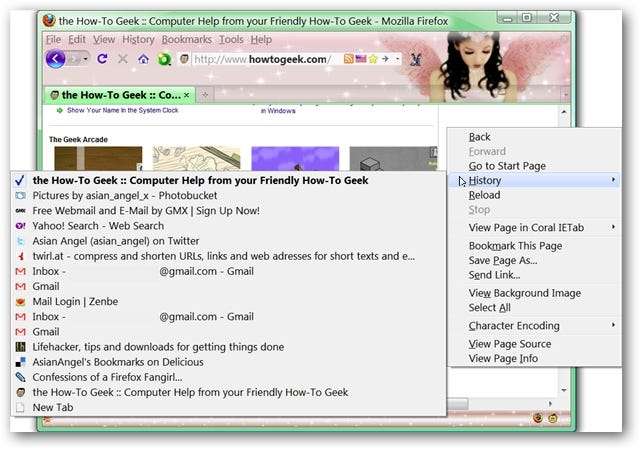This screenshot has width=640, height=450.
Task: Choose Save Page As...
Action: pyautogui.click(x=534, y=261)
